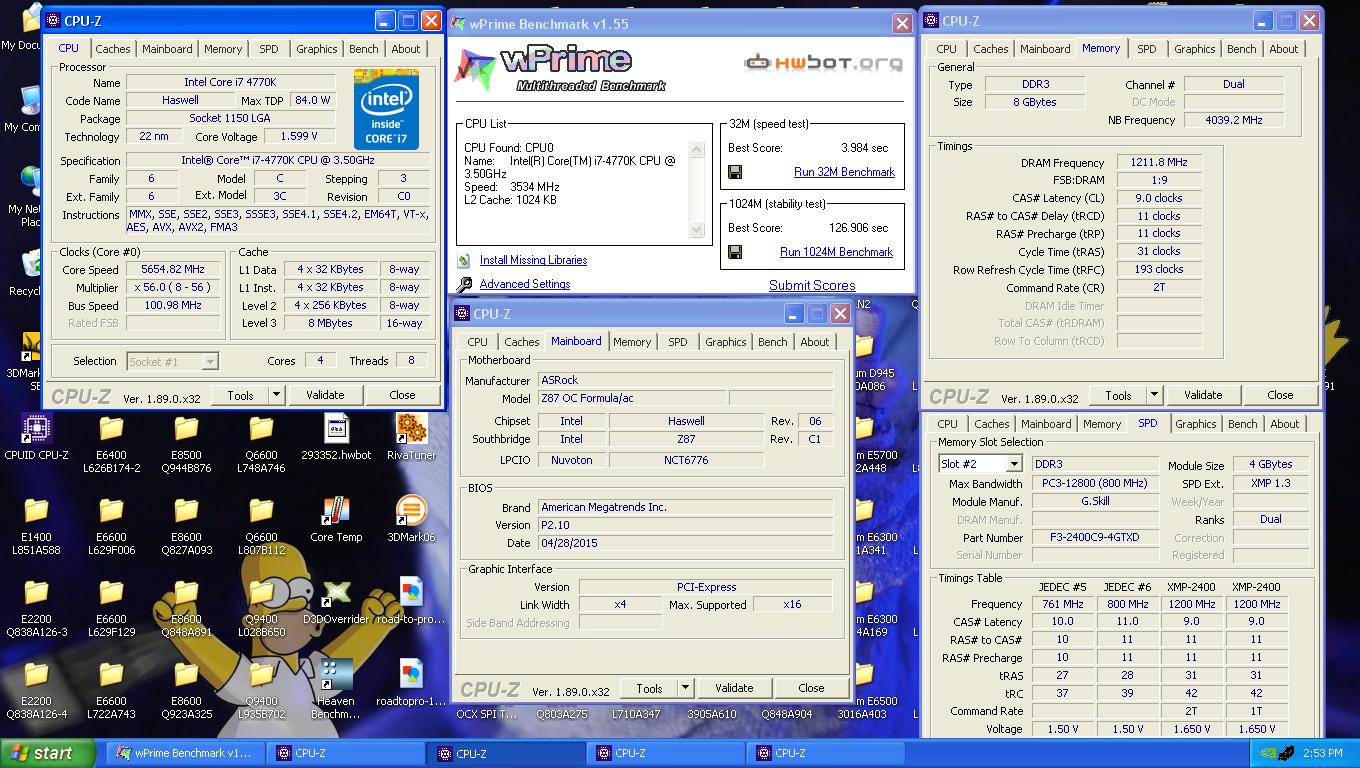This screenshot has height=768, width=1360.
Task: Open the RivaTuner desktop shortcut
Action: (411, 430)
